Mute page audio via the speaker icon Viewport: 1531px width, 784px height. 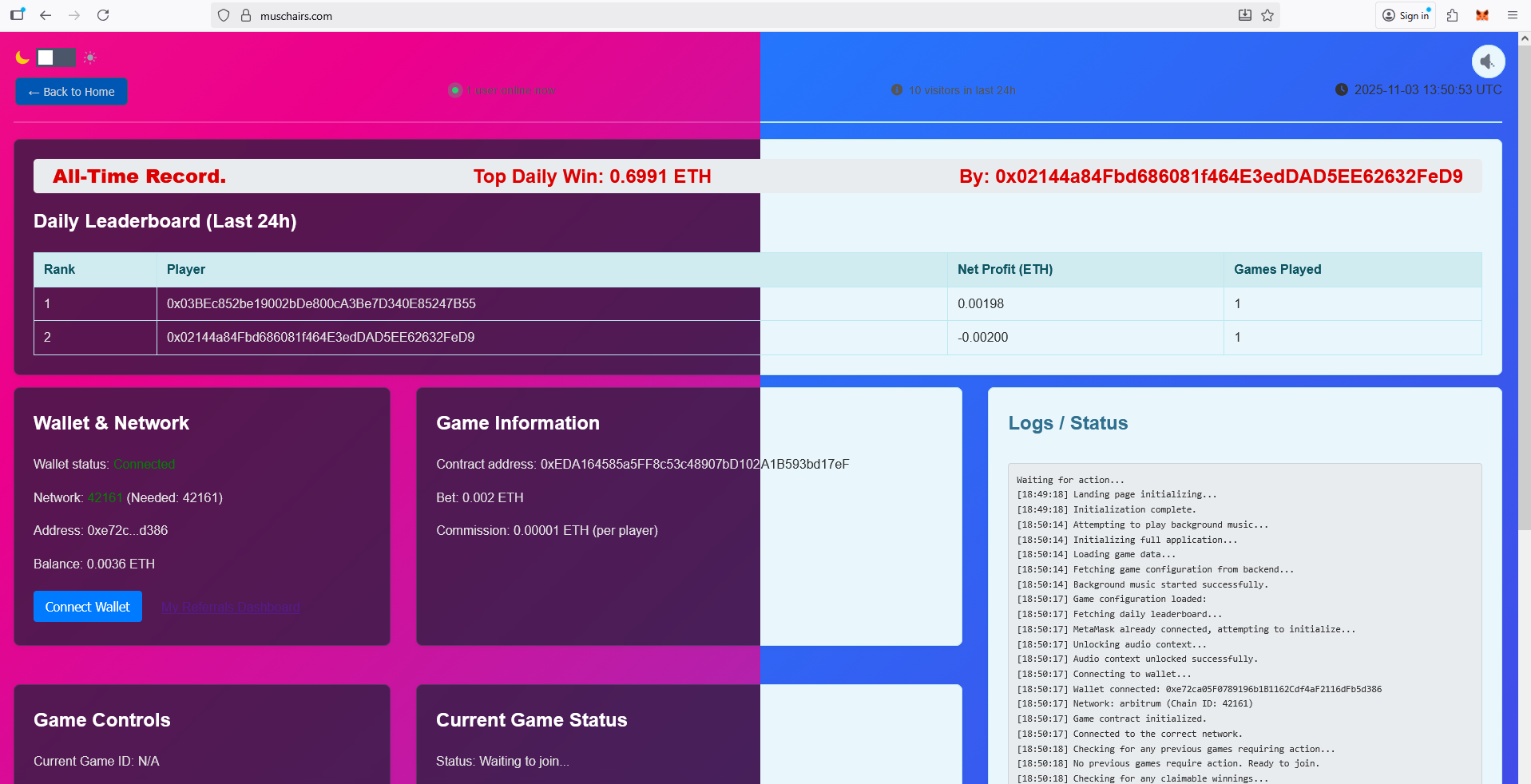tap(1488, 61)
